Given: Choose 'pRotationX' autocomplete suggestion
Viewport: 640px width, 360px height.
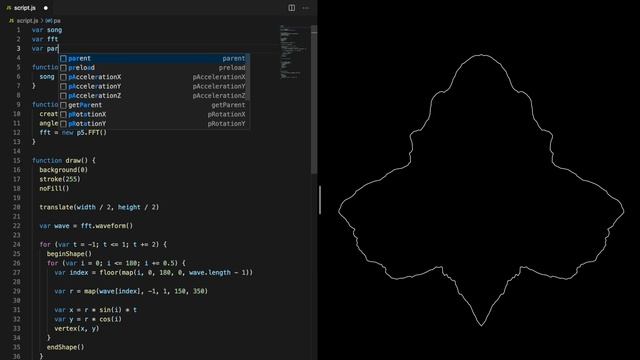Looking at the screenshot, I should click(x=154, y=115).
